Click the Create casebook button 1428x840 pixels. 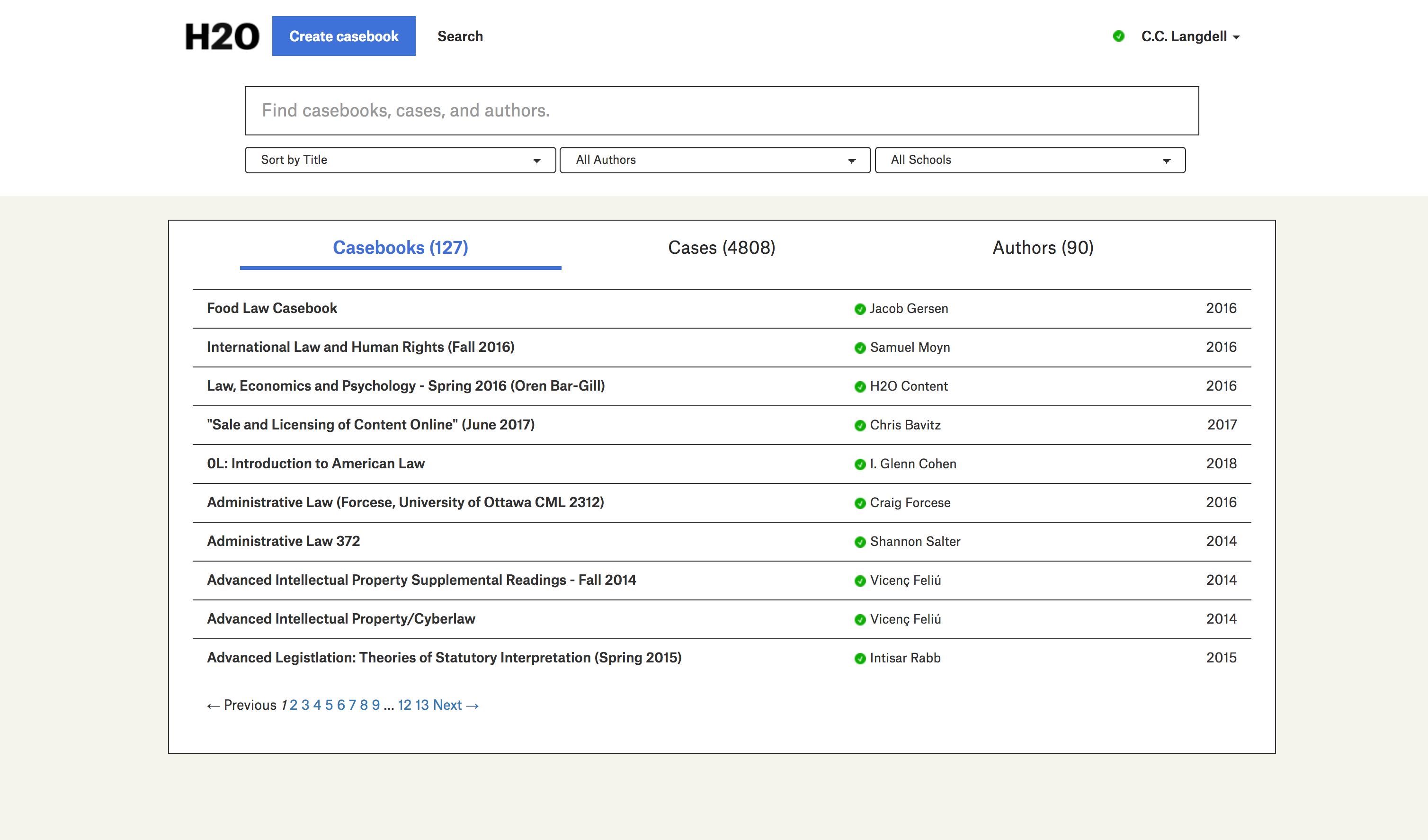point(343,36)
